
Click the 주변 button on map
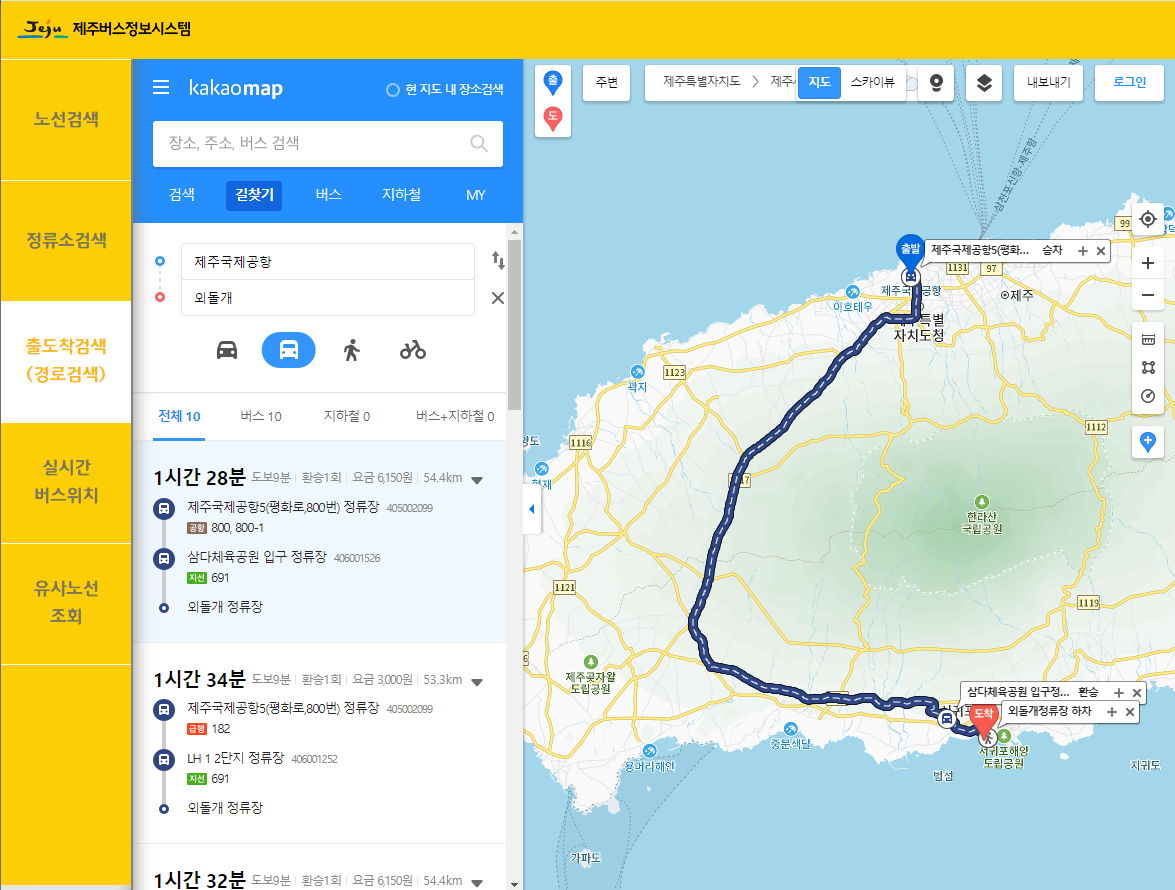[606, 82]
